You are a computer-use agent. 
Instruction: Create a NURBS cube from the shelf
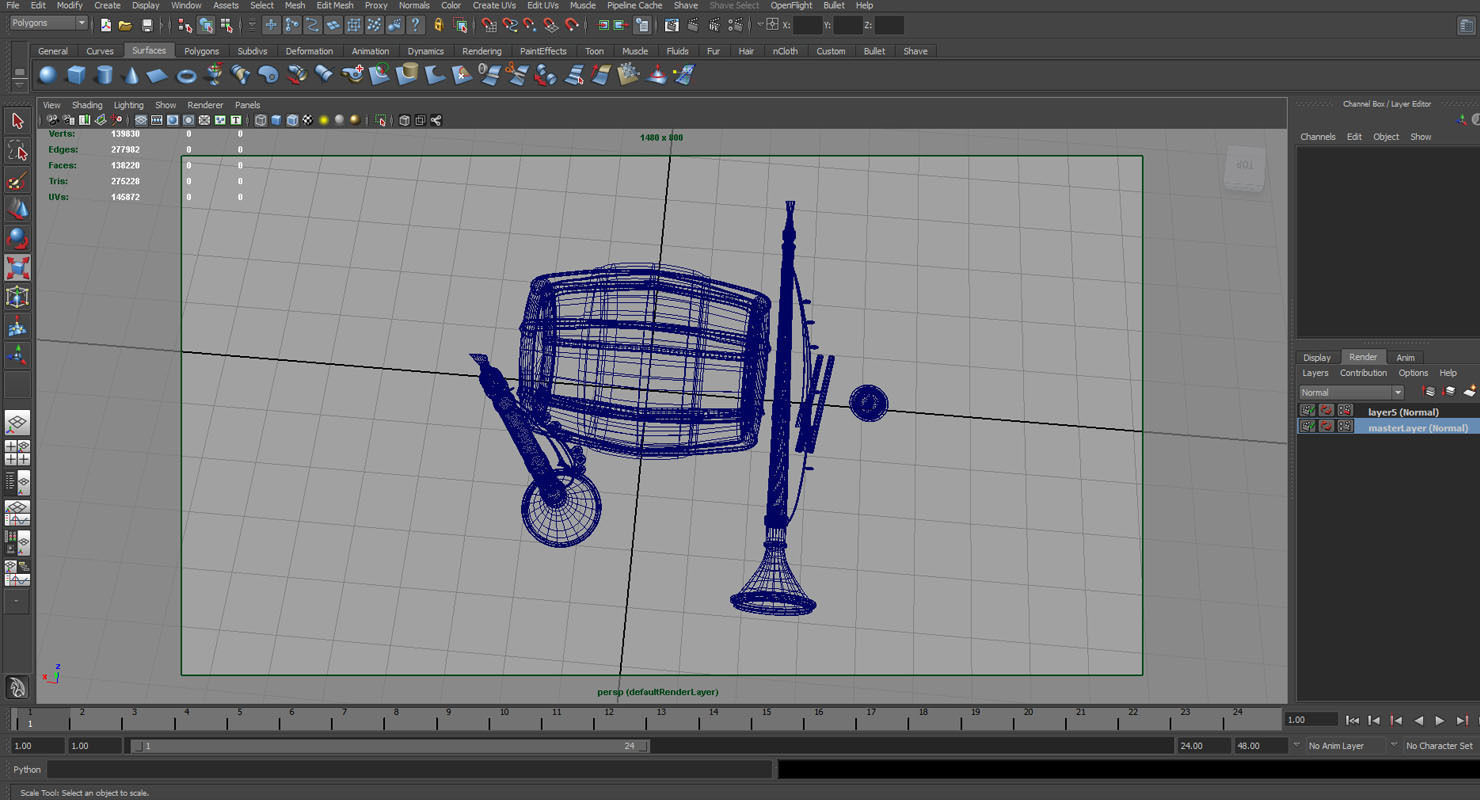tap(76, 75)
